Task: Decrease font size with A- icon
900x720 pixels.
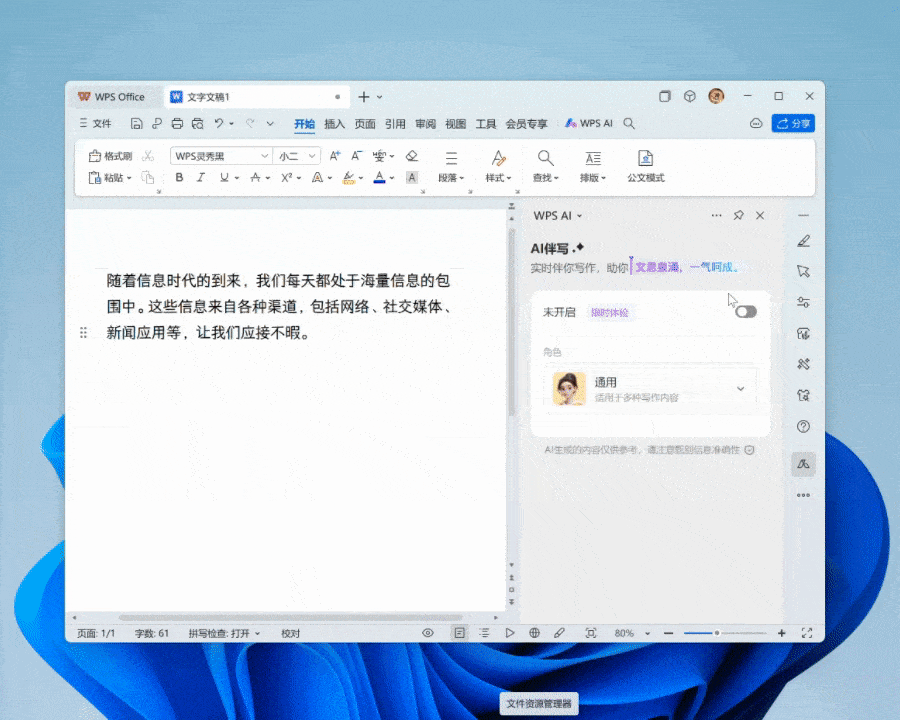Action: click(x=356, y=156)
